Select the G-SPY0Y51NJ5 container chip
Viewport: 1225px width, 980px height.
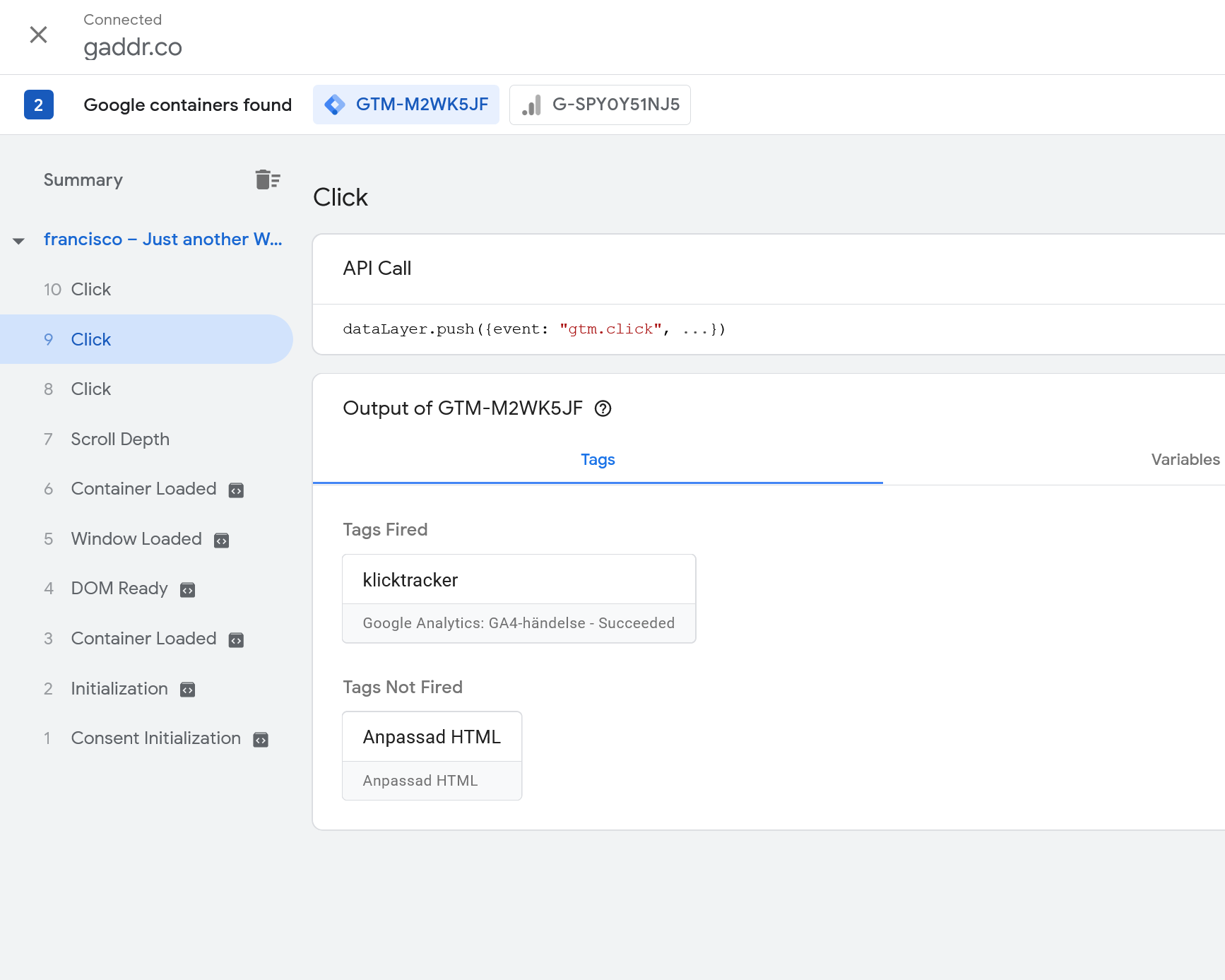(x=600, y=105)
